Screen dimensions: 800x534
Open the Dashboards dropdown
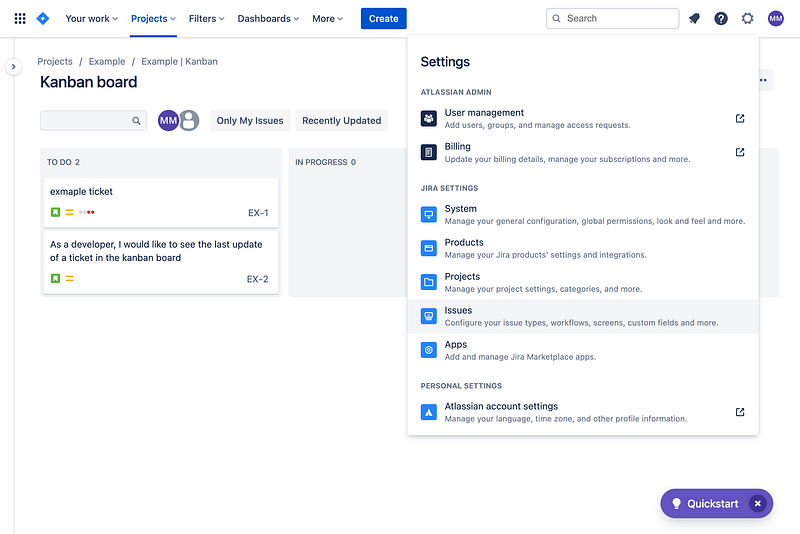pos(268,19)
